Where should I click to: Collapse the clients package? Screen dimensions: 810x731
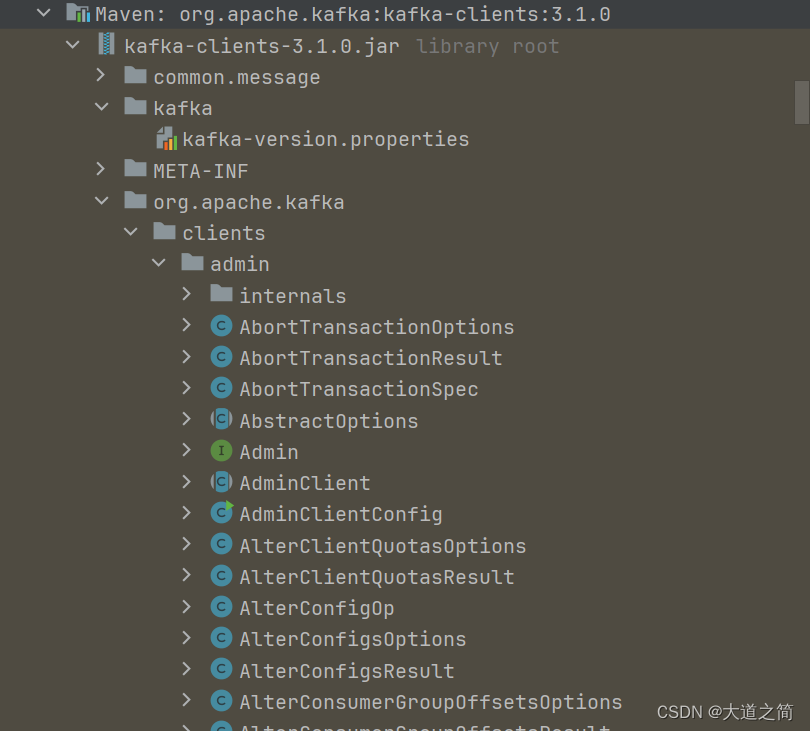tap(131, 231)
